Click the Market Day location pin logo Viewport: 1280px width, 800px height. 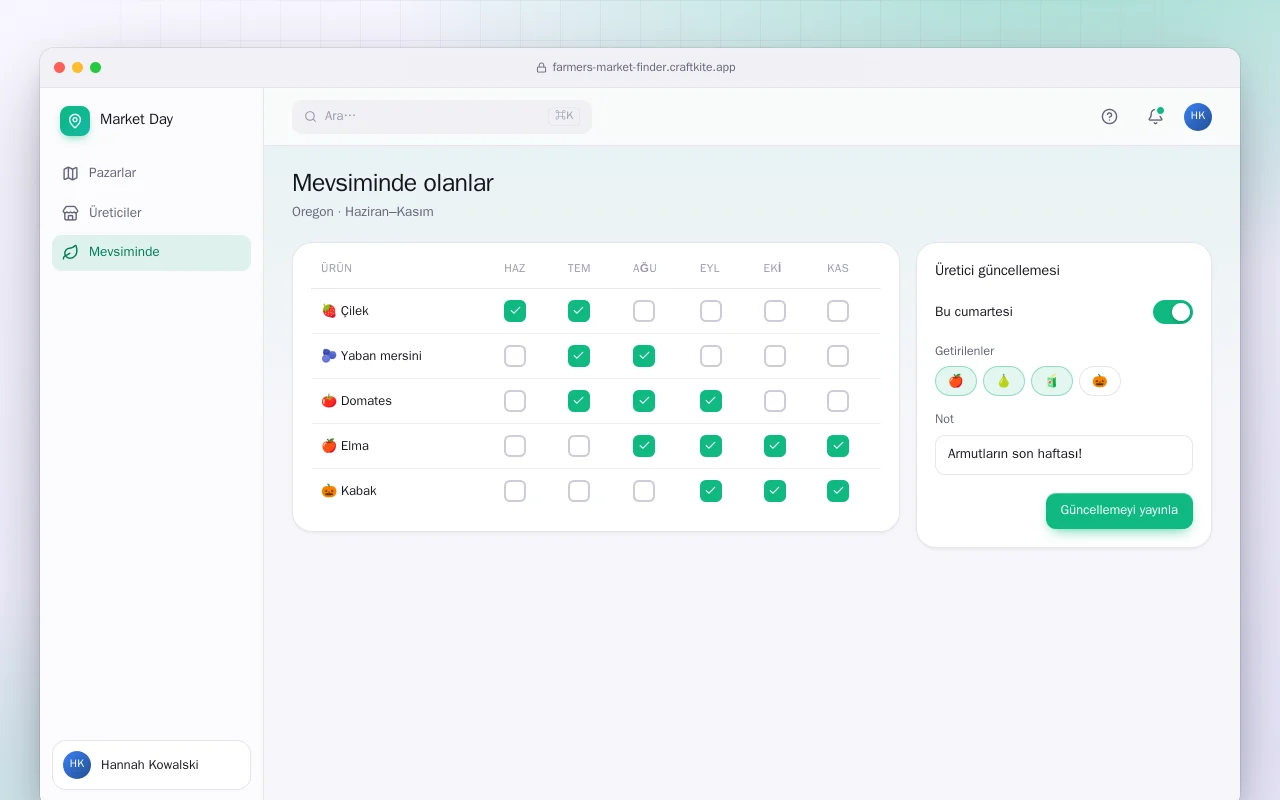tap(75, 121)
